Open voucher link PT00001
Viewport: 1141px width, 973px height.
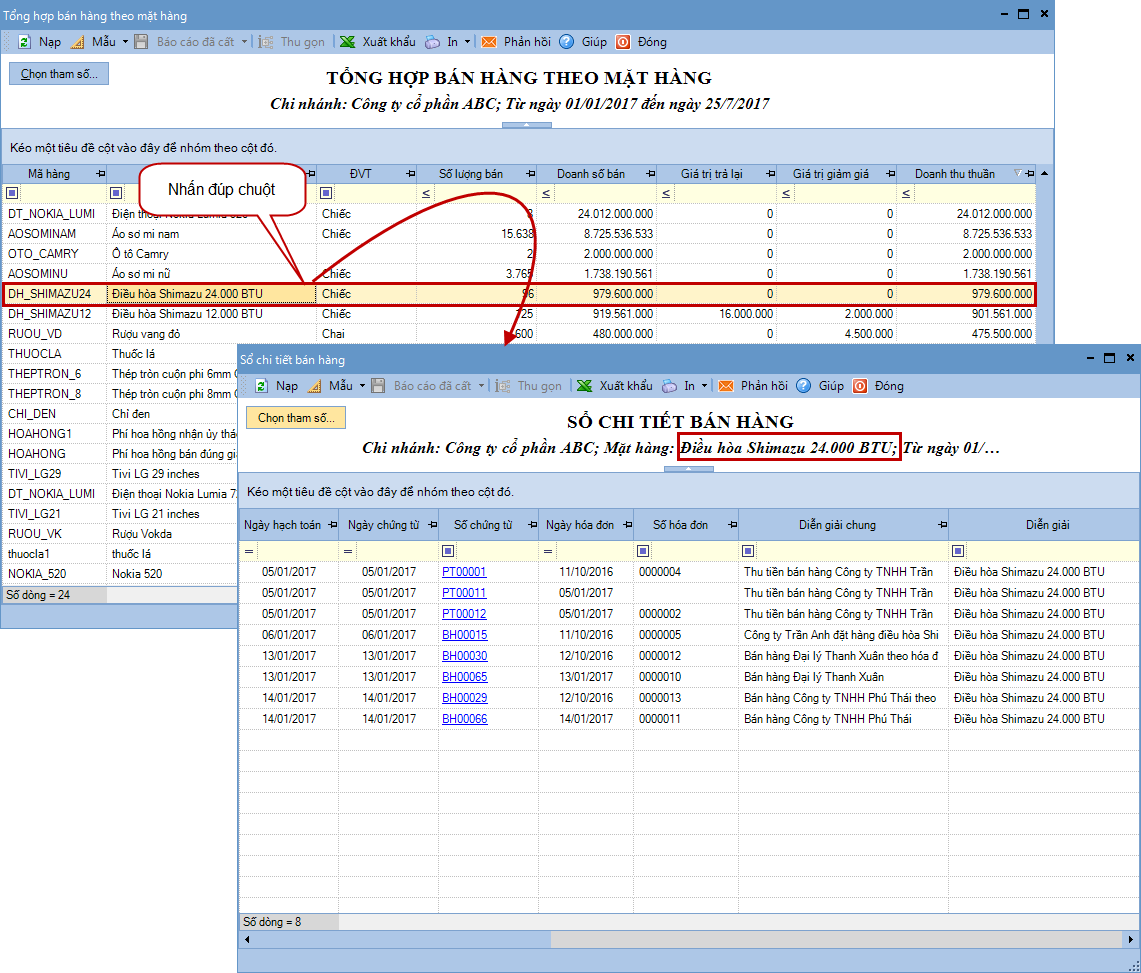point(464,572)
